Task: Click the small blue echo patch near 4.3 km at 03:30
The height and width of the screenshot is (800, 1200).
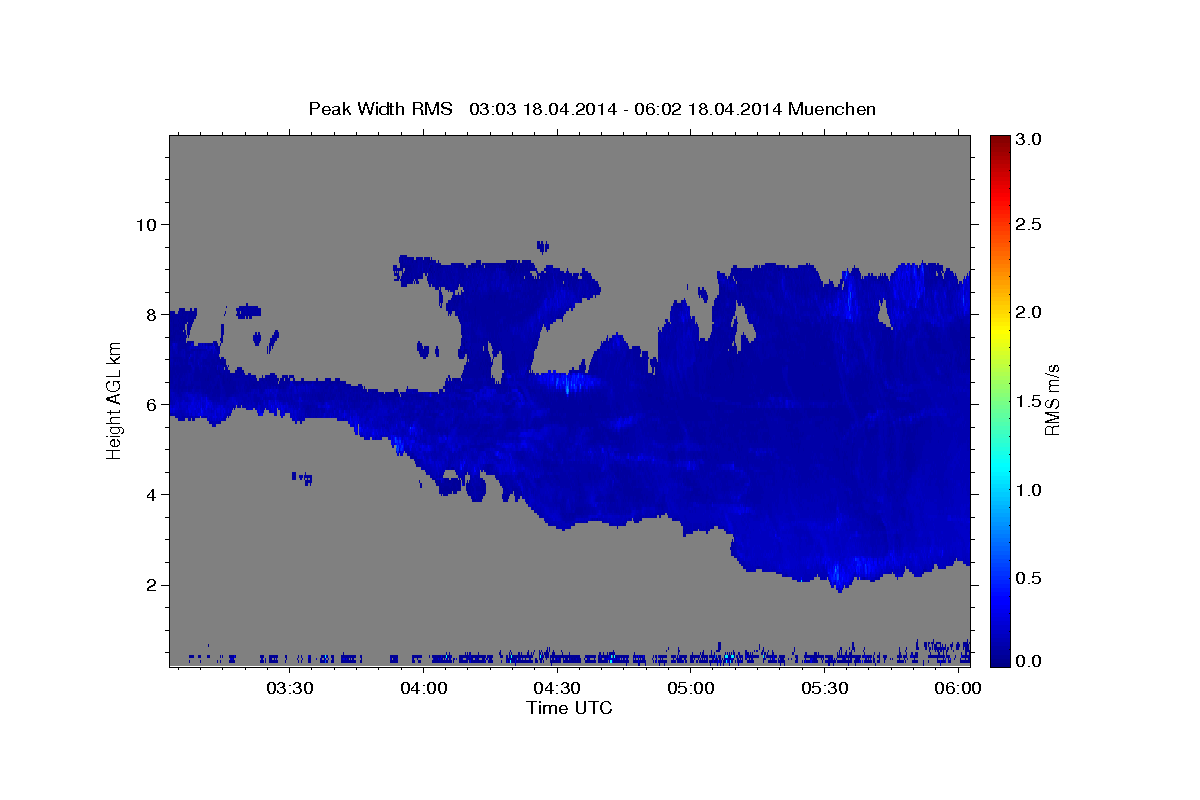Action: [302, 478]
